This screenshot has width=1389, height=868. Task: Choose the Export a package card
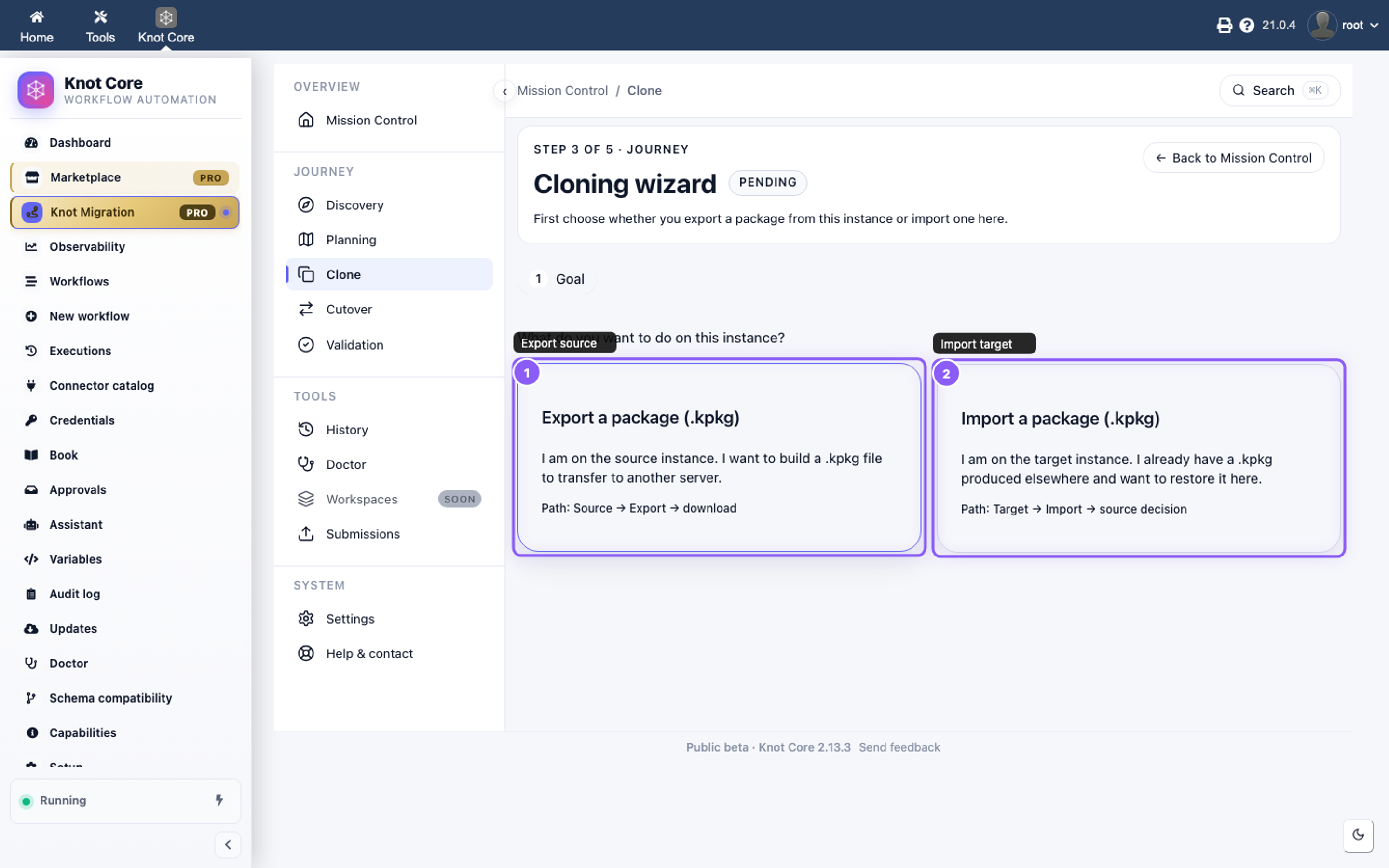(719, 457)
